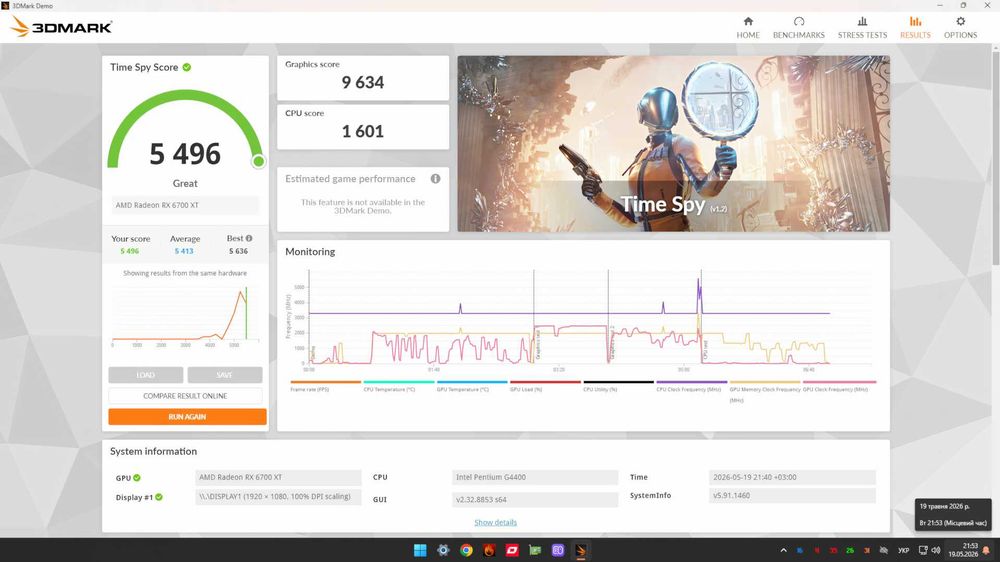Click the green check next to Display #1
The image size is (1000, 562).
click(x=159, y=497)
